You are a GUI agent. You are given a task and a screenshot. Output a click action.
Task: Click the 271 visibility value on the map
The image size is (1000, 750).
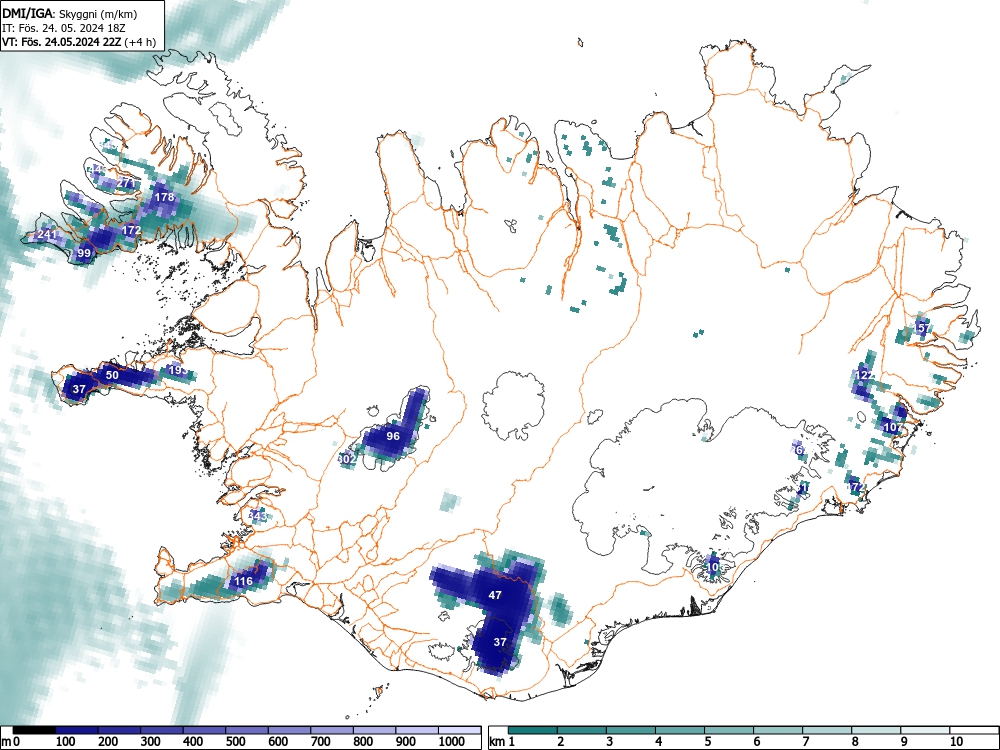point(126,183)
